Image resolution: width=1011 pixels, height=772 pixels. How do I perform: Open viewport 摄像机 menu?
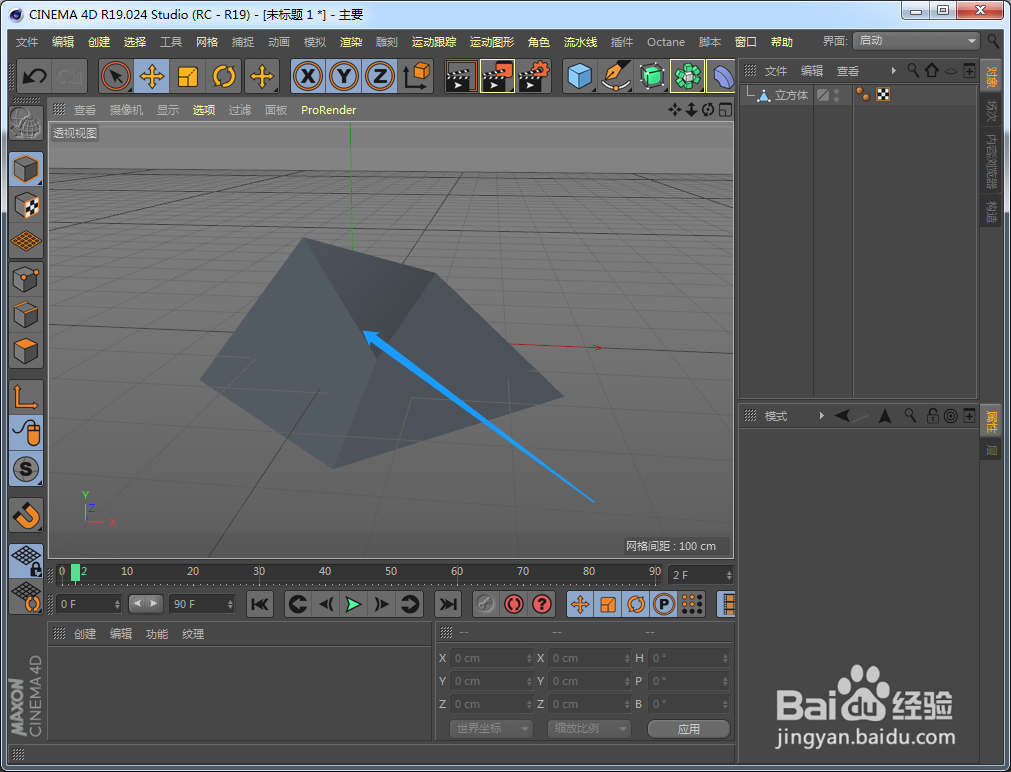(x=126, y=110)
